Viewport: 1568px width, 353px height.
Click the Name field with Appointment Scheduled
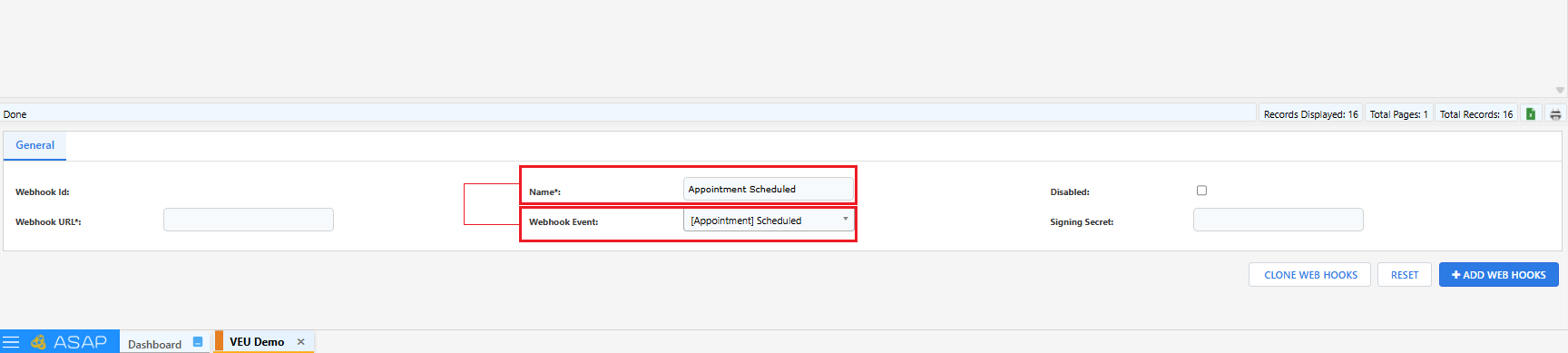[x=768, y=189]
